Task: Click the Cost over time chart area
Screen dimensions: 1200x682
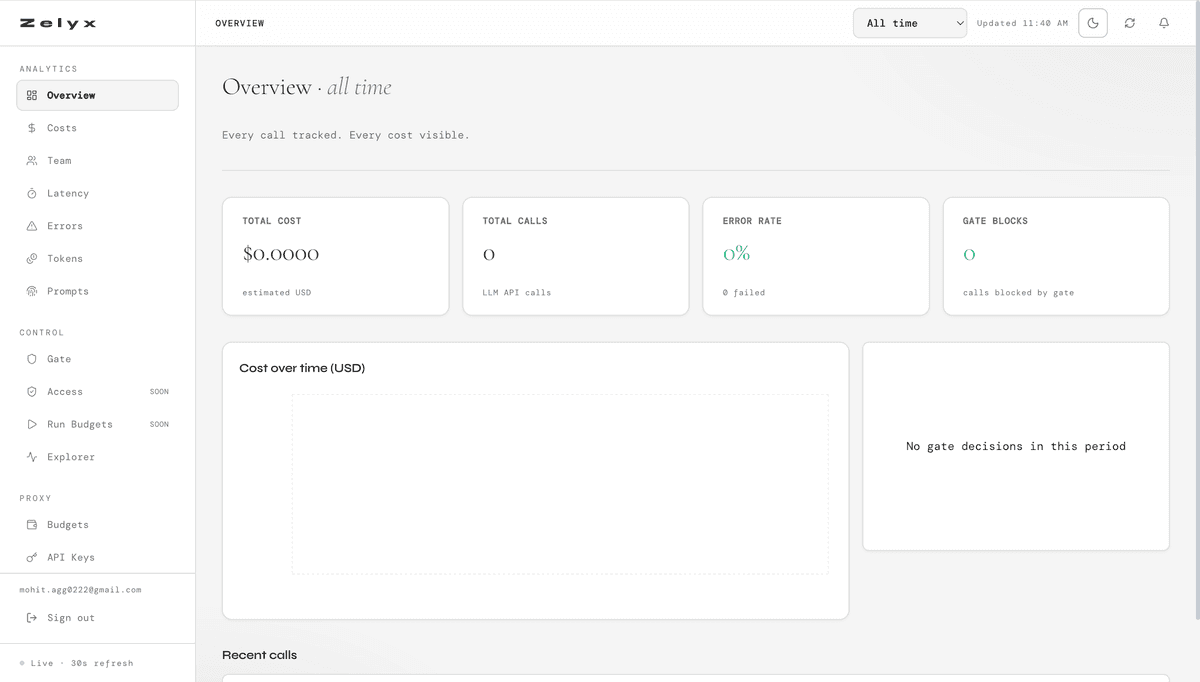Action: (x=560, y=484)
